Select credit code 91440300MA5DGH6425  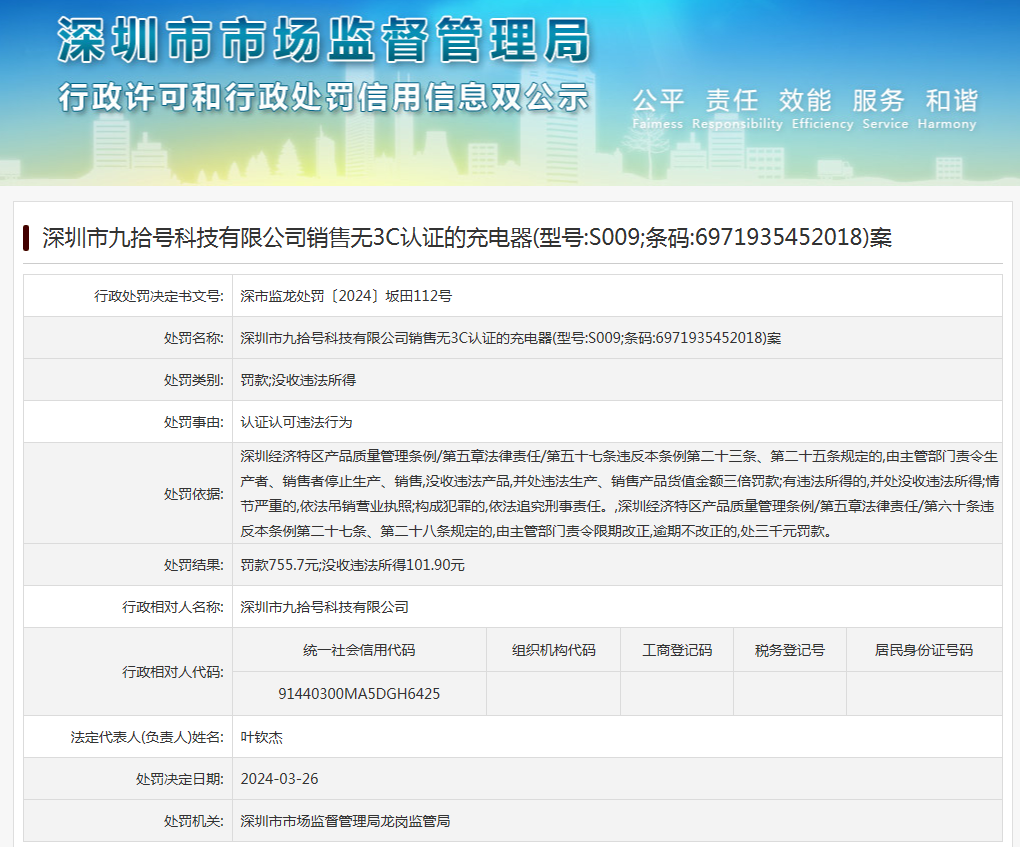pyautogui.click(x=359, y=694)
